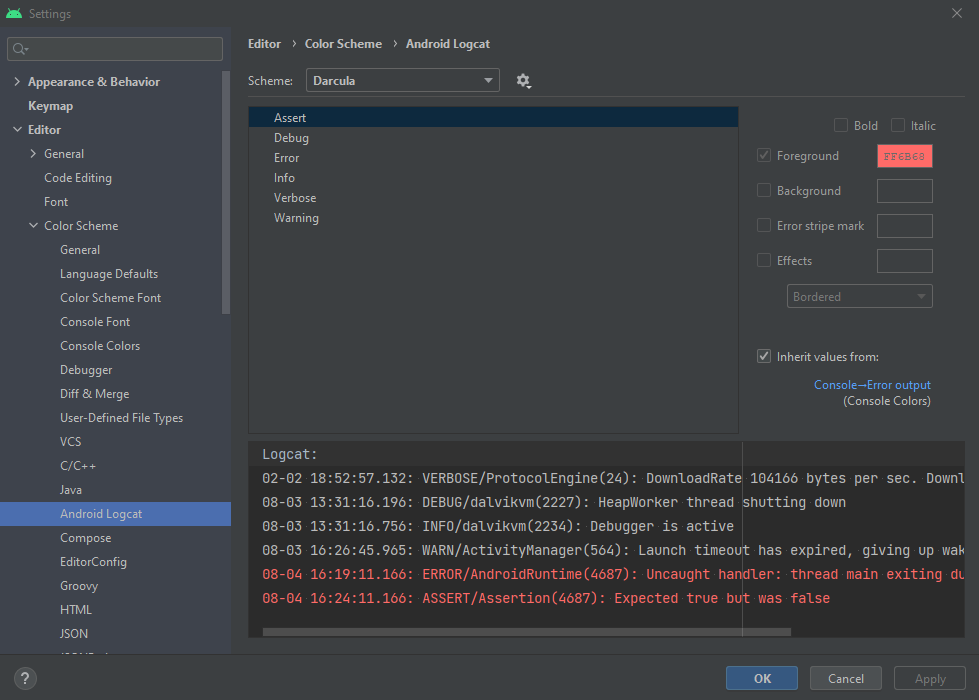Image resolution: width=979 pixels, height=700 pixels.
Task: Click the help question mark icon
Action: point(26,678)
